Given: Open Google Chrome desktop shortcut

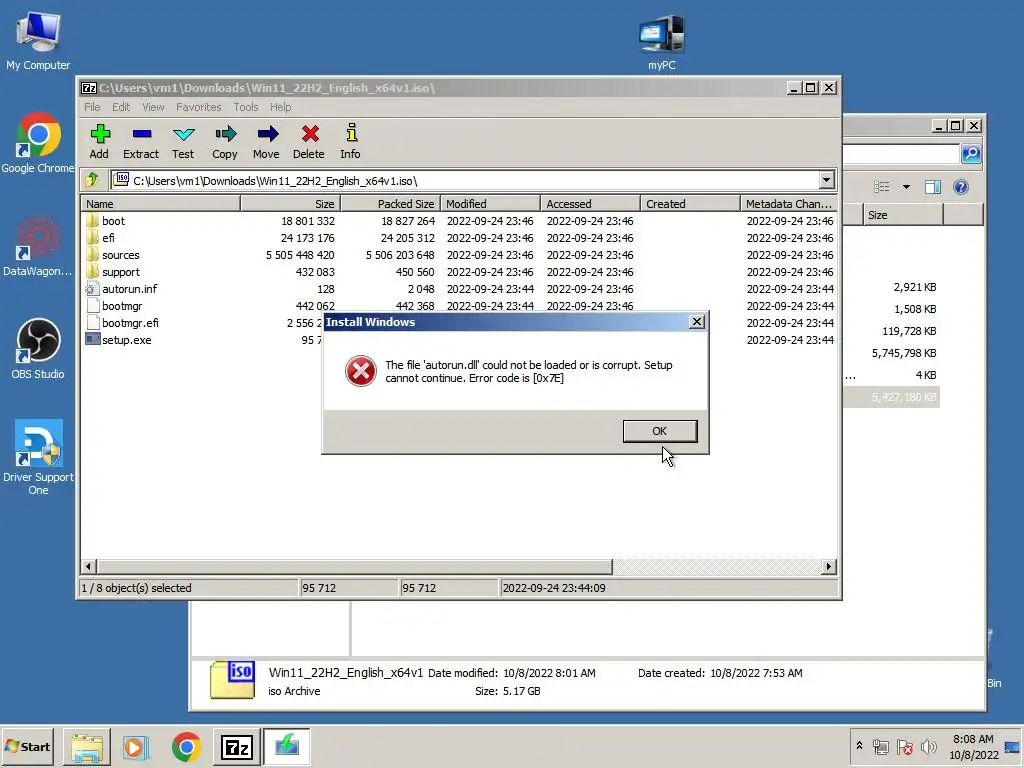Looking at the screenshot, I should [38, 144].
